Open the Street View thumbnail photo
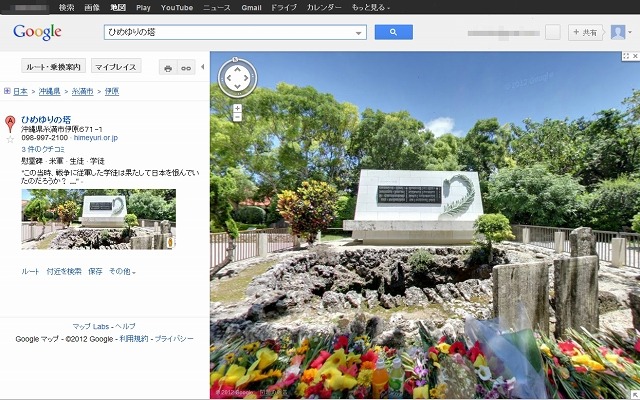Image resolution: width=640 pixels, height=400 pixels. coord(98,219)
